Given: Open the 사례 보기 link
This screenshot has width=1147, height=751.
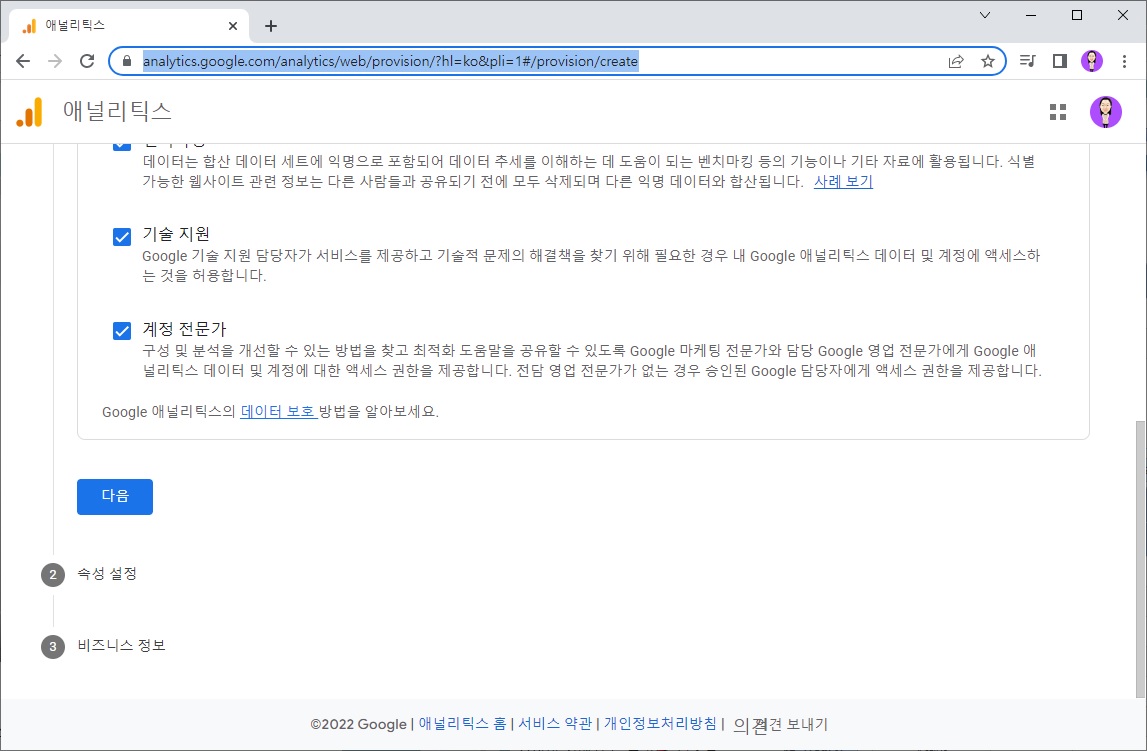Looking at the screenshot, I should [x=843, y=181].
